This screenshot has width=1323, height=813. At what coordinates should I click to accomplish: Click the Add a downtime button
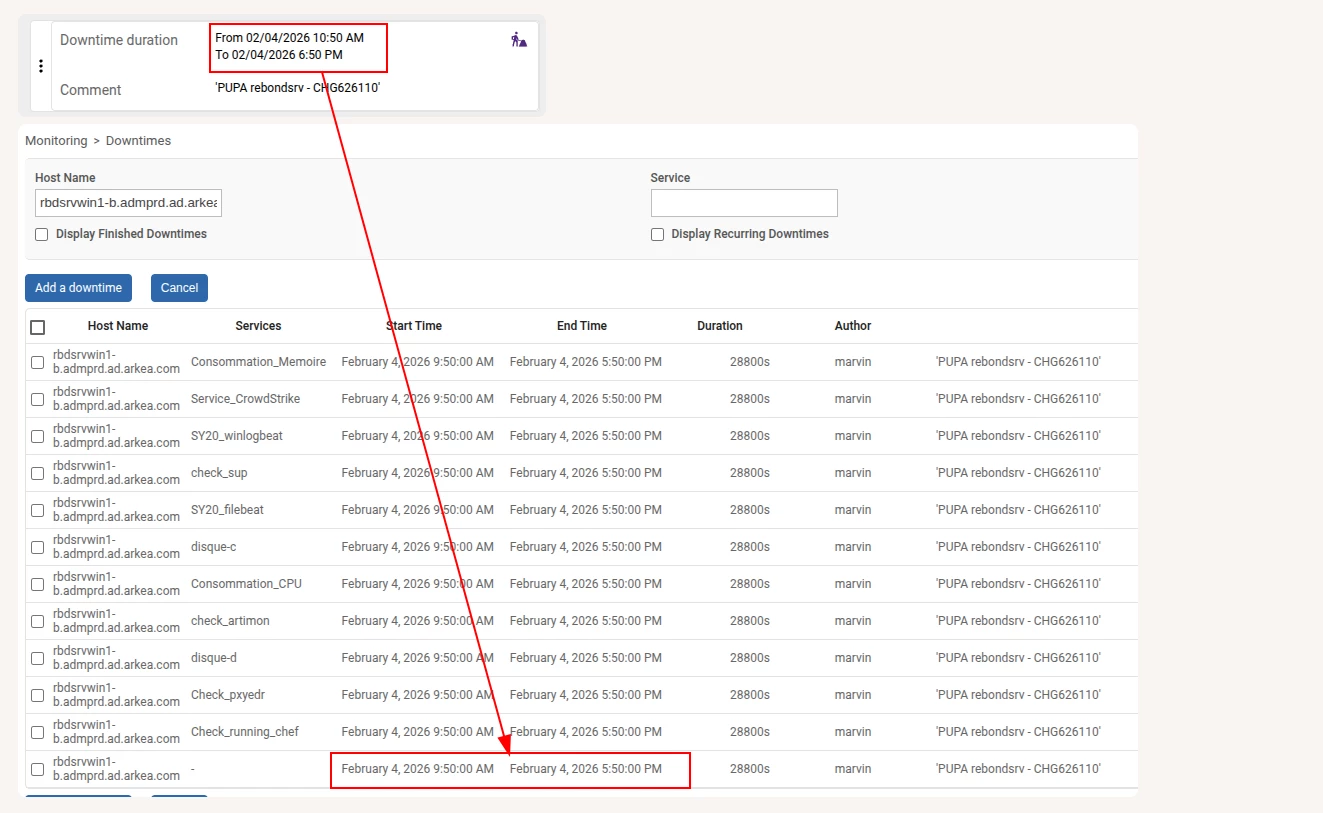(78, 288)
